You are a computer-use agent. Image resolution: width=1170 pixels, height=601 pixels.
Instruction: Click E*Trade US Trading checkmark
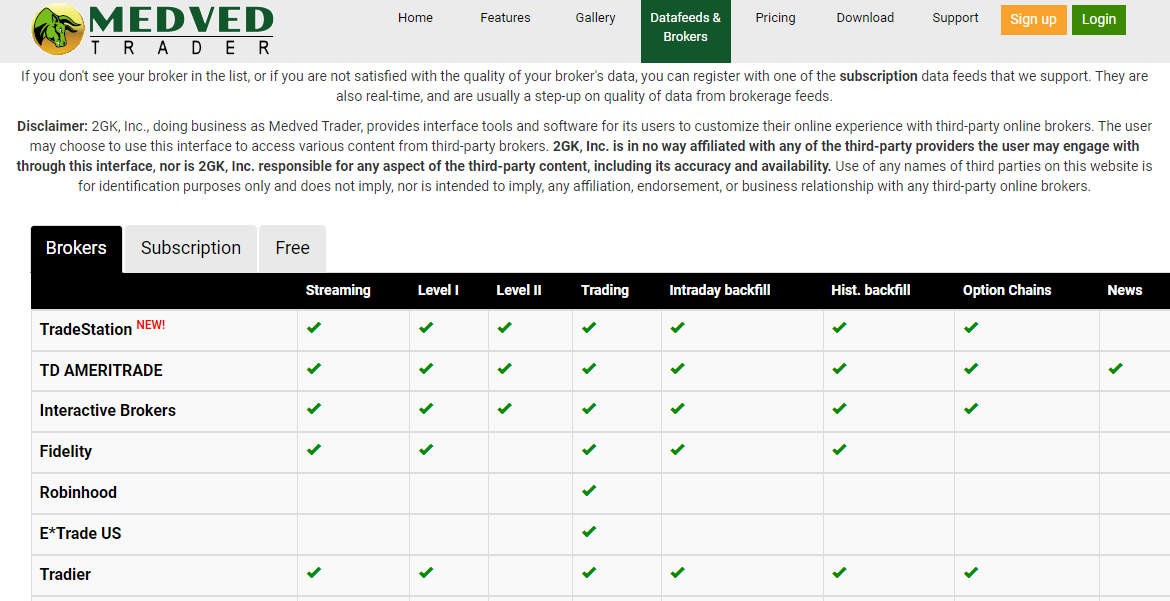589,532
